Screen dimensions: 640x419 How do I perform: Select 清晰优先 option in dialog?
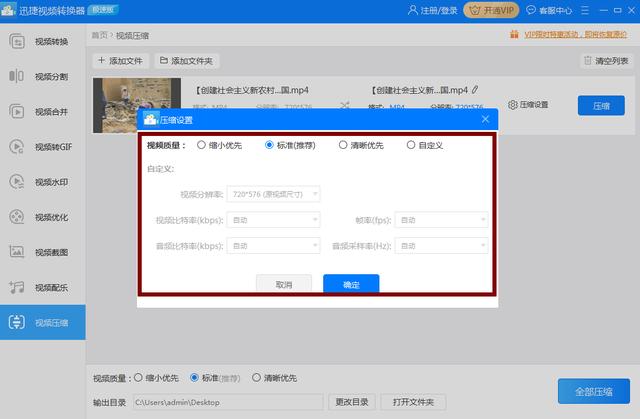343,145
